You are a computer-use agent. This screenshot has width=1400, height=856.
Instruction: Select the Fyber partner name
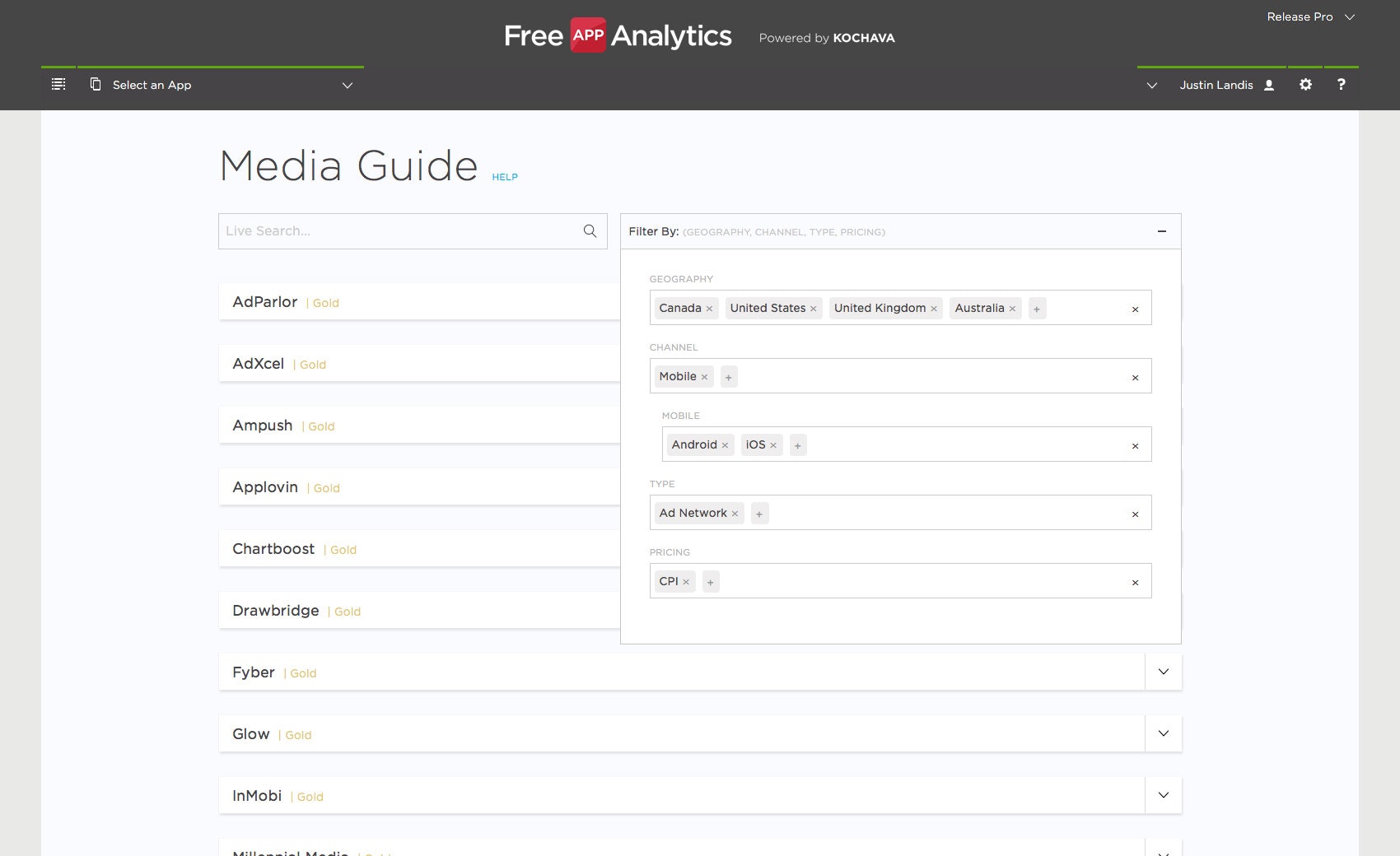click(254, 672)
